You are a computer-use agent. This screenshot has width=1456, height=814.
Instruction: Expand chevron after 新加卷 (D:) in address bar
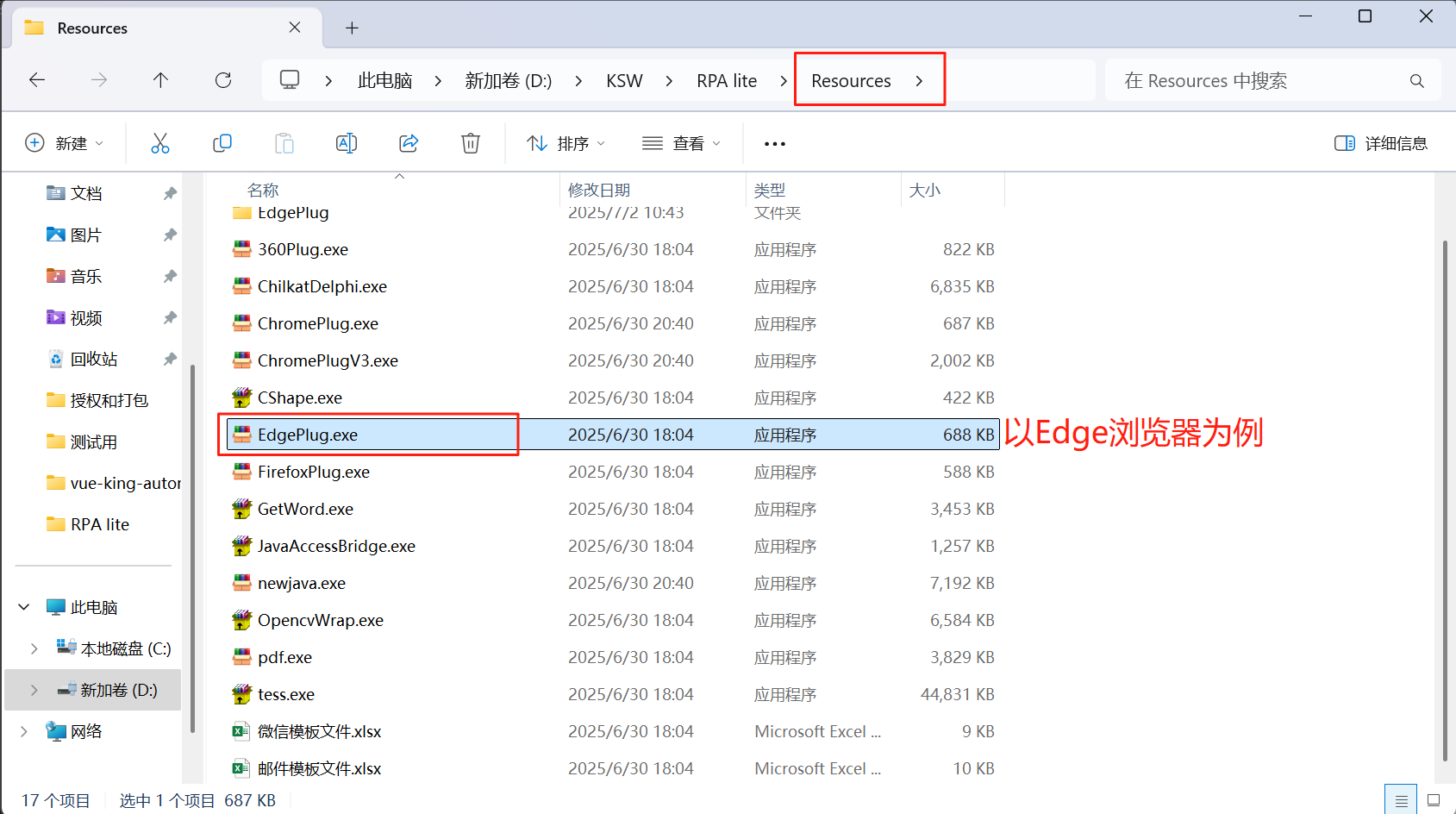578,81
